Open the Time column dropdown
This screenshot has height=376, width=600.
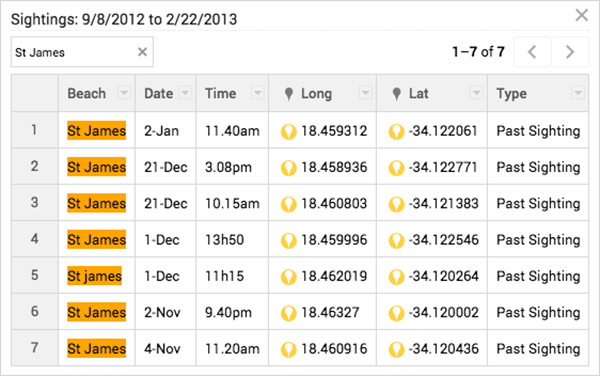point(258,93)
